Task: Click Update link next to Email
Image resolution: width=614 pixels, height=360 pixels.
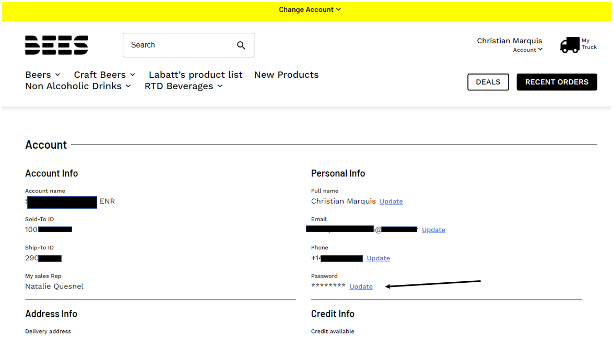Action: [433, 230]
